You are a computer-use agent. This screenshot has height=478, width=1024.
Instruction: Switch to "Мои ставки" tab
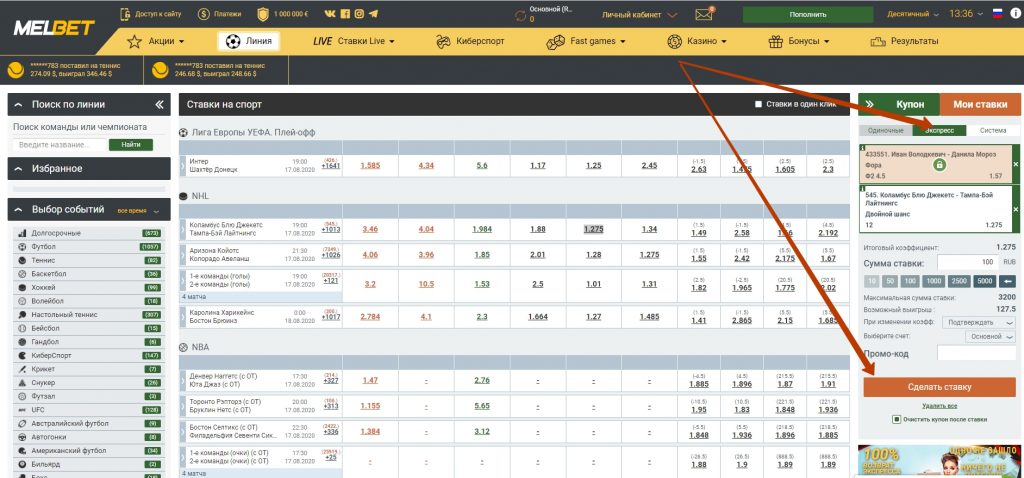click(x=979, y=104)
